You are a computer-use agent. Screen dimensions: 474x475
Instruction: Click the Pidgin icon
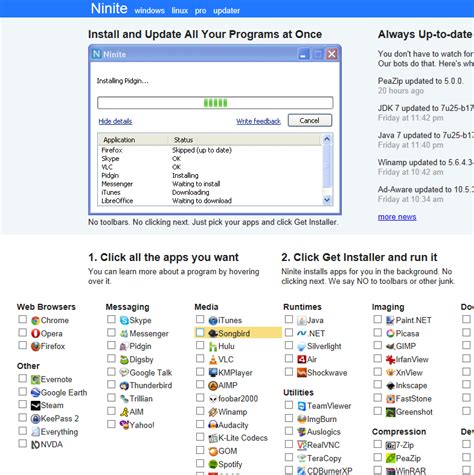pyautogui.click(x=124, y=346)
